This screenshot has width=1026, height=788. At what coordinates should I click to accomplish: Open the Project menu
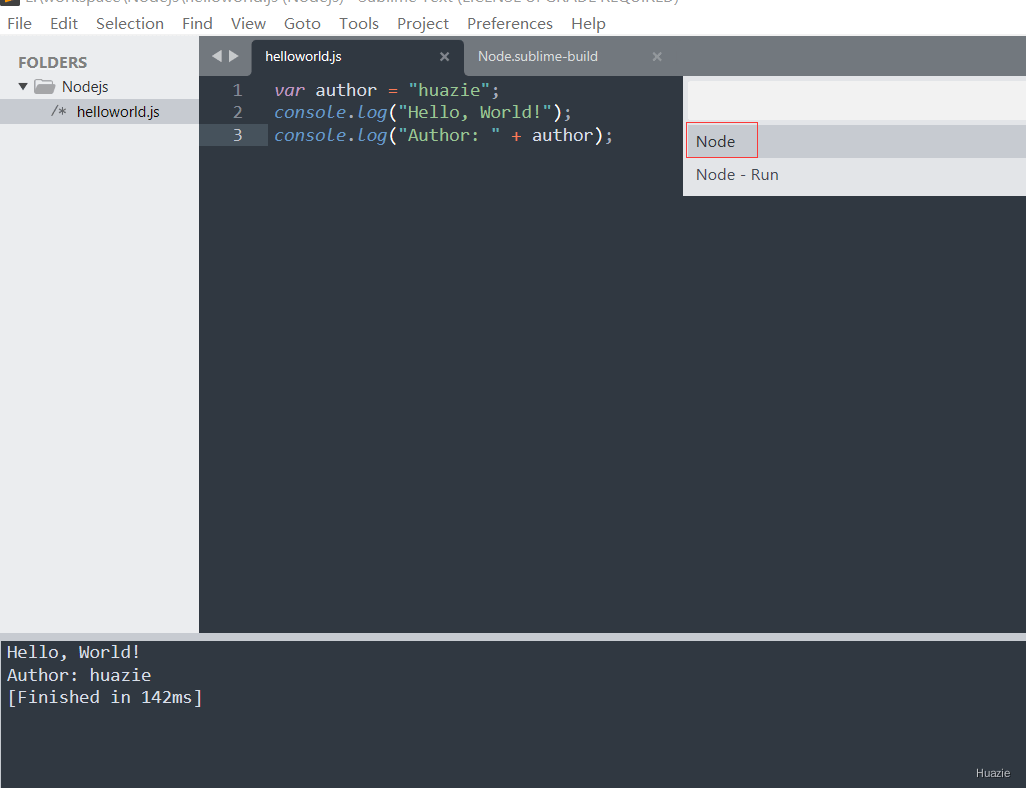coord(422,23)
